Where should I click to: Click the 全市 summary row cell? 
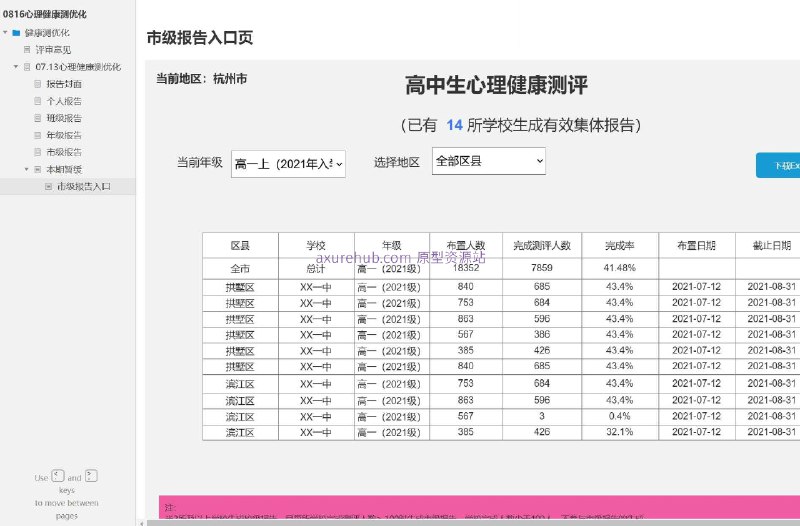(240, 268)
